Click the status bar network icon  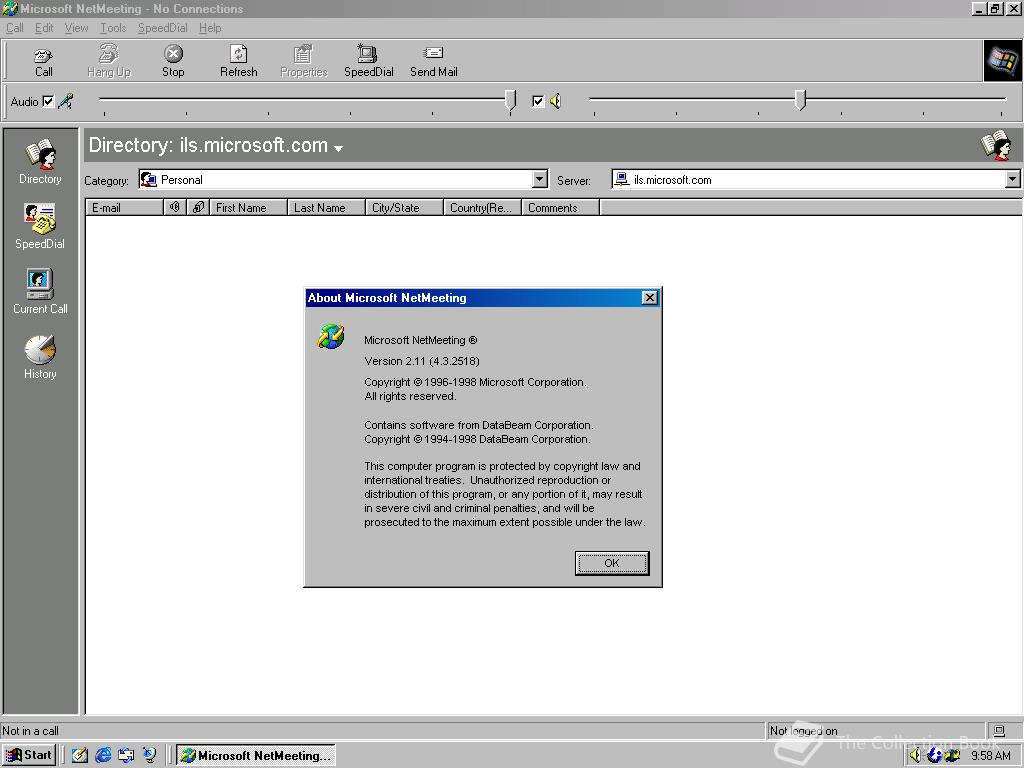pos(999,731)
